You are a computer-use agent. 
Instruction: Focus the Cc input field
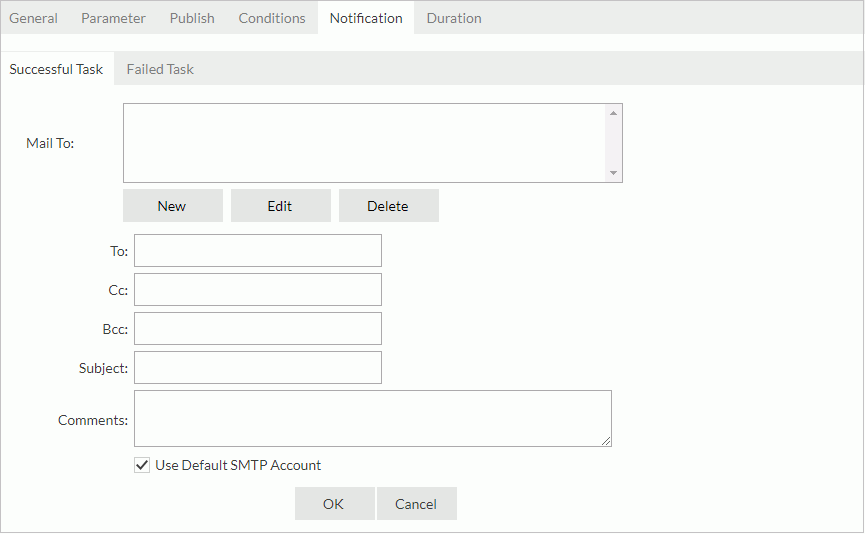tap(258, 290)
